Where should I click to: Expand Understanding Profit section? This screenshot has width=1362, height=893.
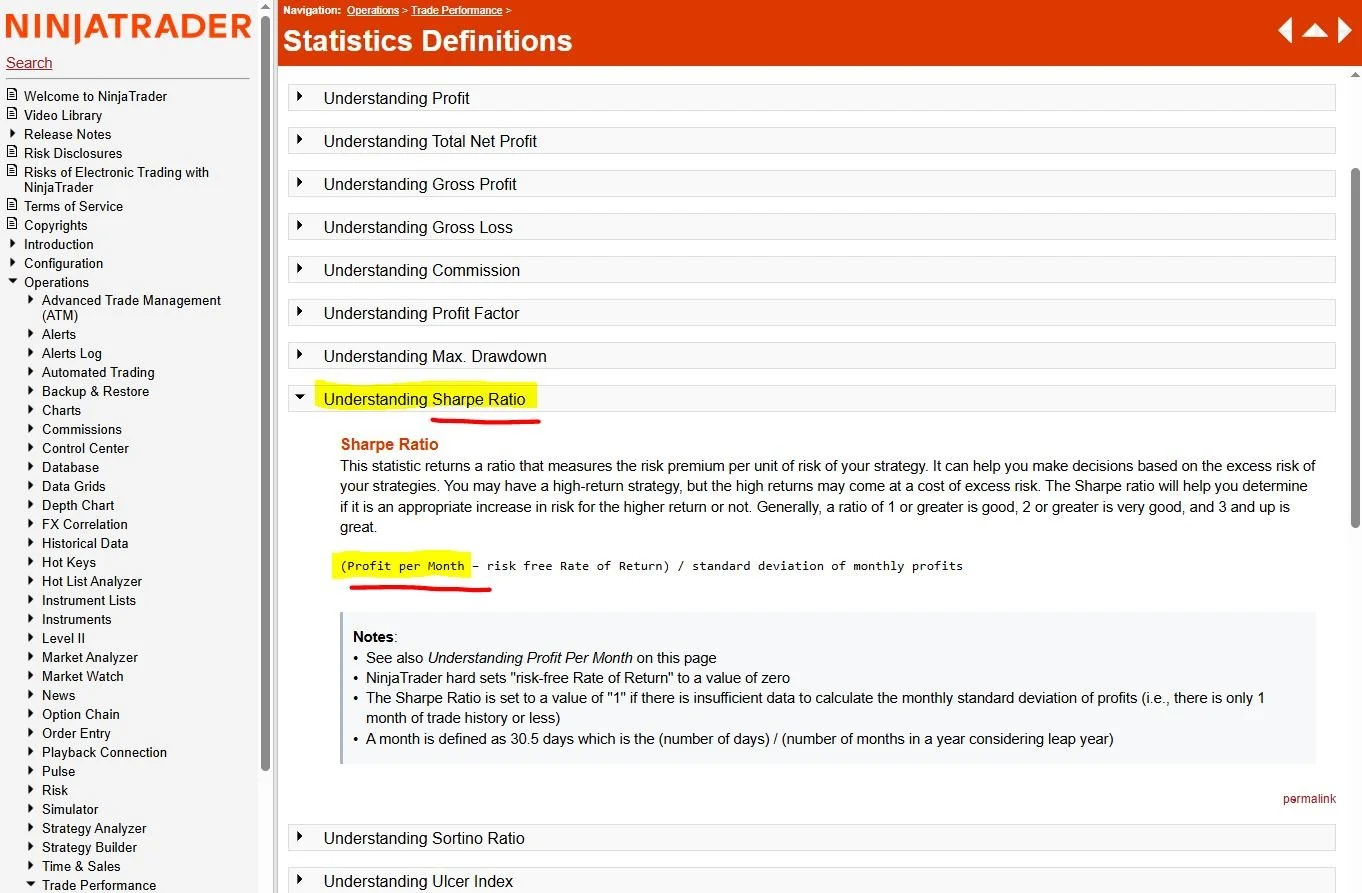(x=811, y=98)
